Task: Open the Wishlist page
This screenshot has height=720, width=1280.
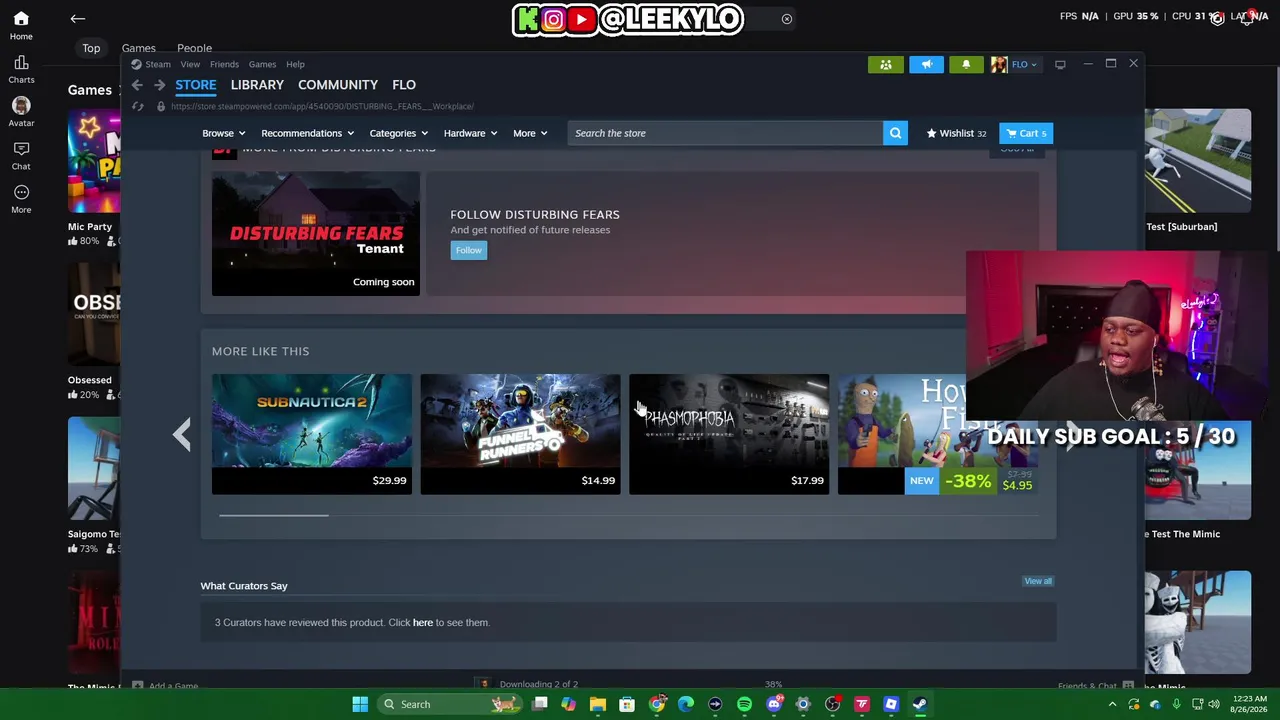Action: tap(956, 133)
